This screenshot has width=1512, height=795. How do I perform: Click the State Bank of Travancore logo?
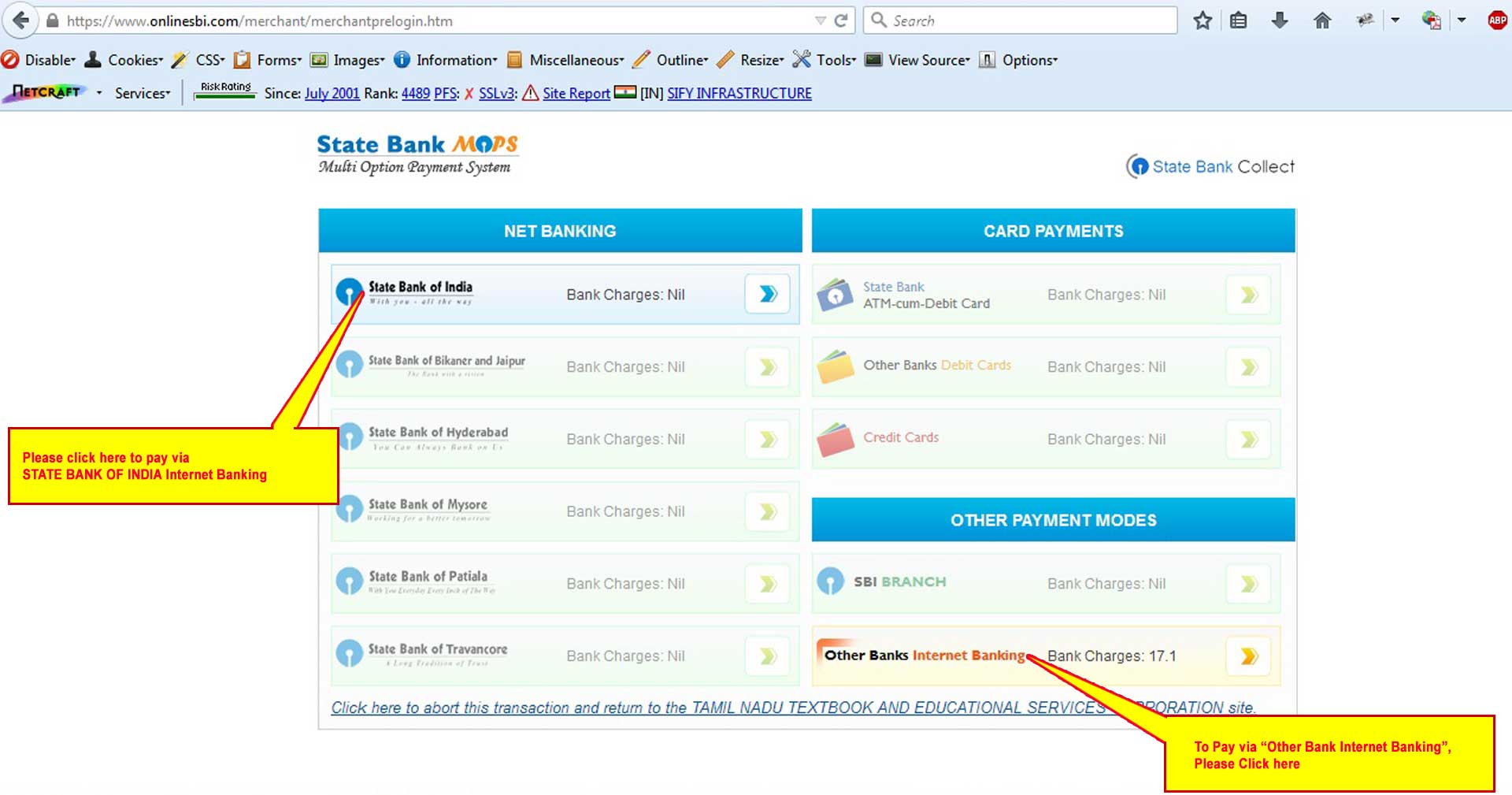coord(421,653)
